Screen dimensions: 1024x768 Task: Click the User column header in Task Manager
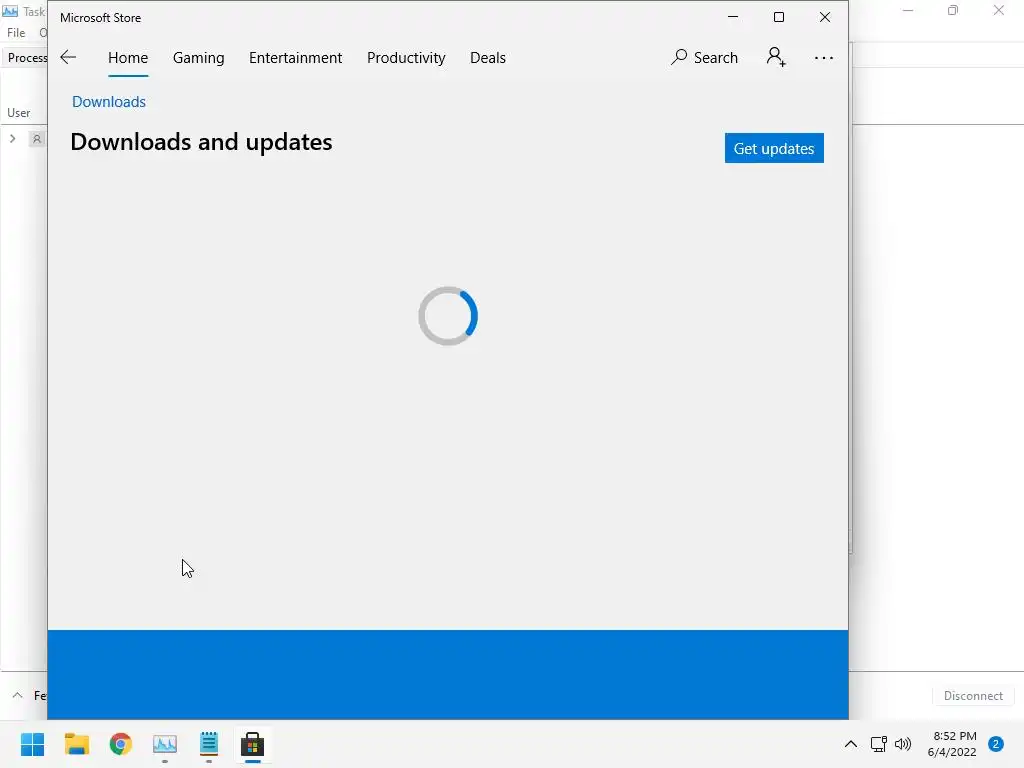pyautogui.click(x=18, y=112)
